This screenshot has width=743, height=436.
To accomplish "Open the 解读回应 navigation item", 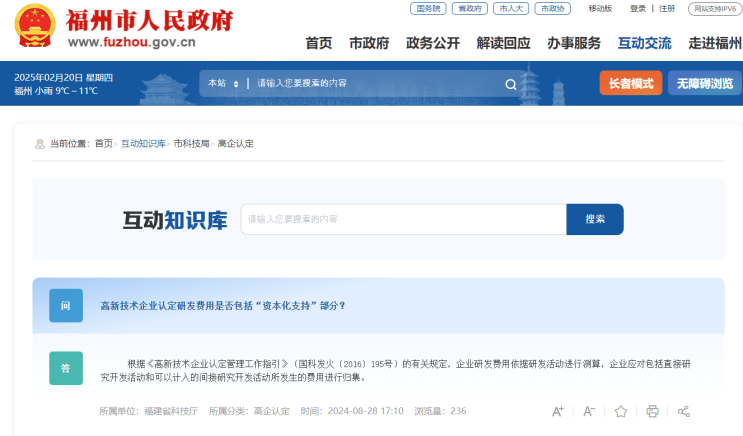I will [503, 43].
